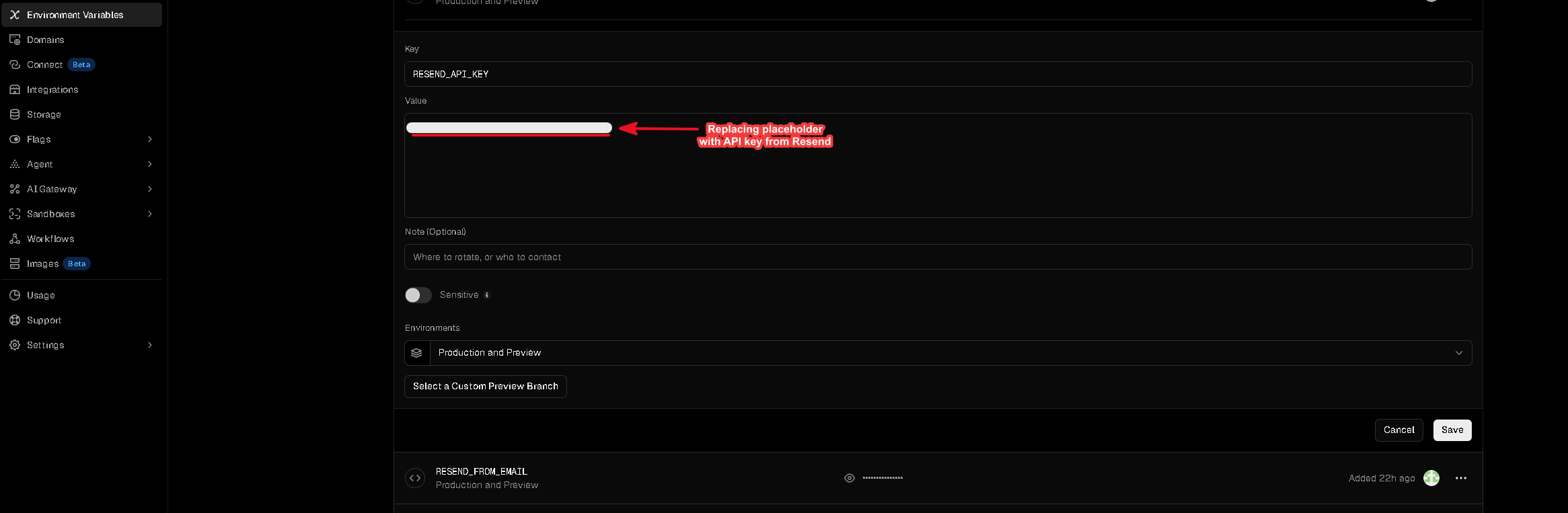1568x513 pixels.
Task: Click the Usage icon in sidebar
Action: (15, 295)
